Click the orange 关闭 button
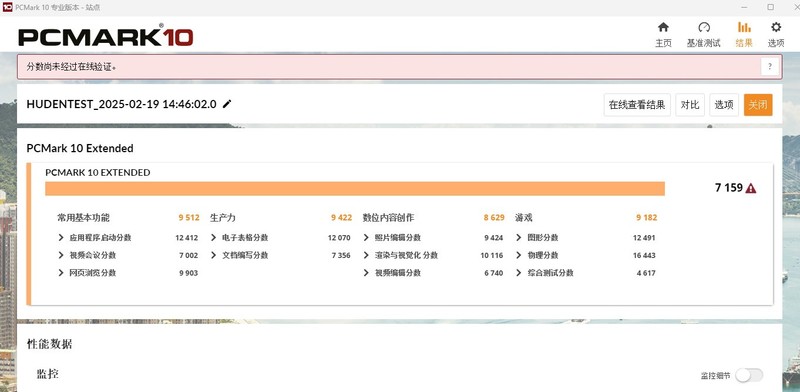 tap(758, 105)
